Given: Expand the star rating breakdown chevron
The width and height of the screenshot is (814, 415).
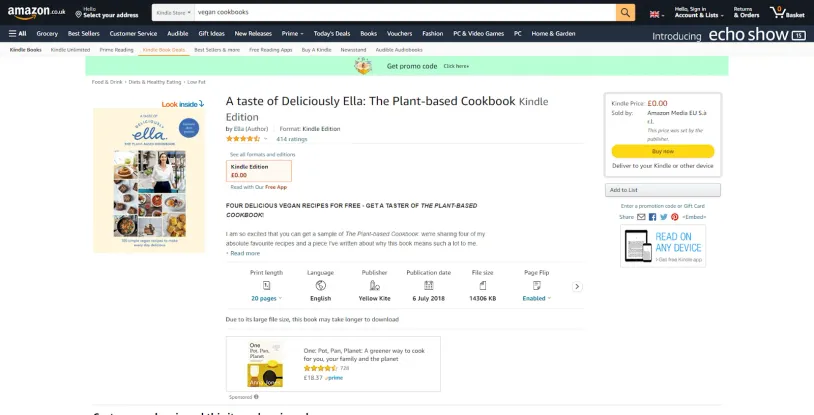Looking at the screenshot, I should pos(266,139).
